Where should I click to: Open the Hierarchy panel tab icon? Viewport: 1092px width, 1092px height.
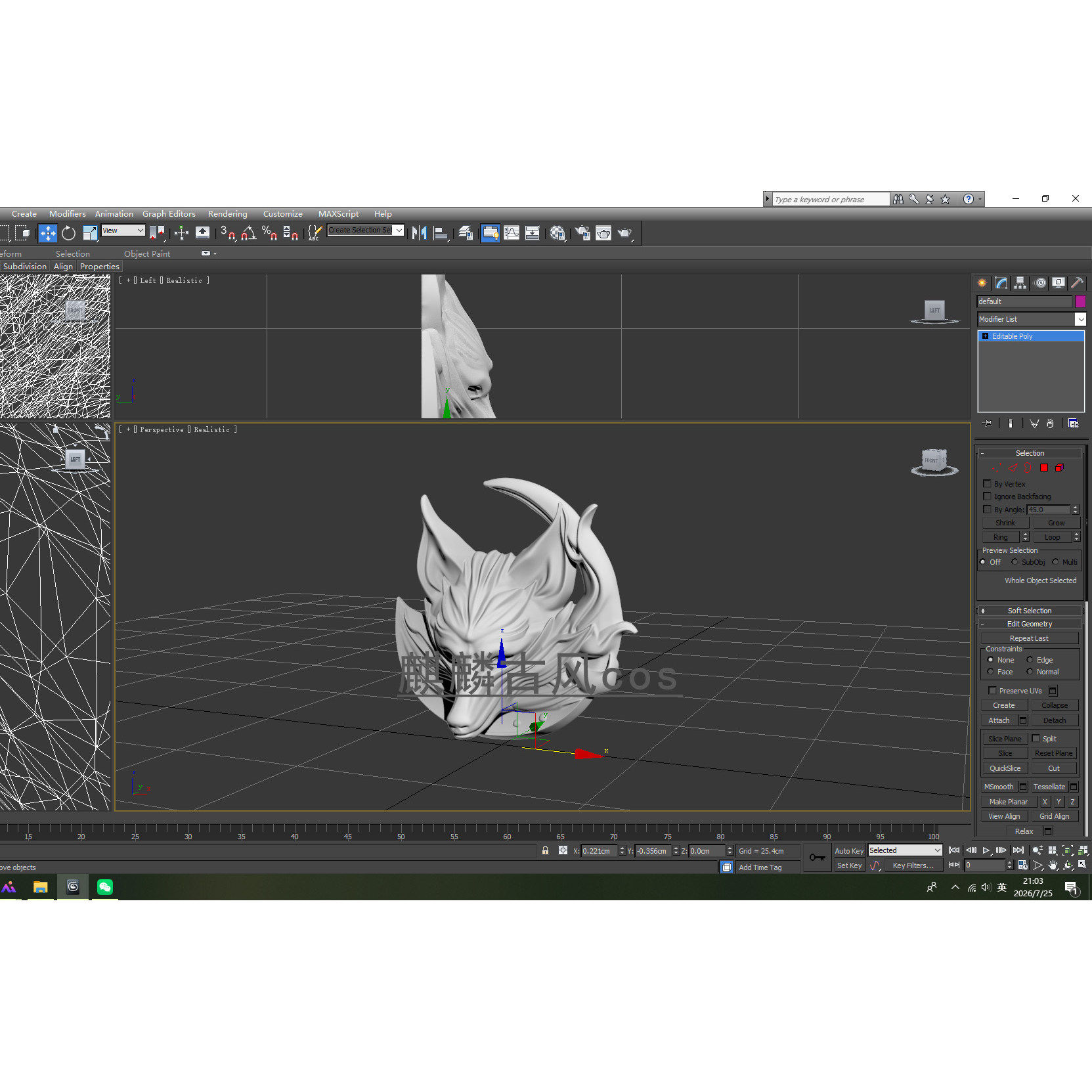1020,283
